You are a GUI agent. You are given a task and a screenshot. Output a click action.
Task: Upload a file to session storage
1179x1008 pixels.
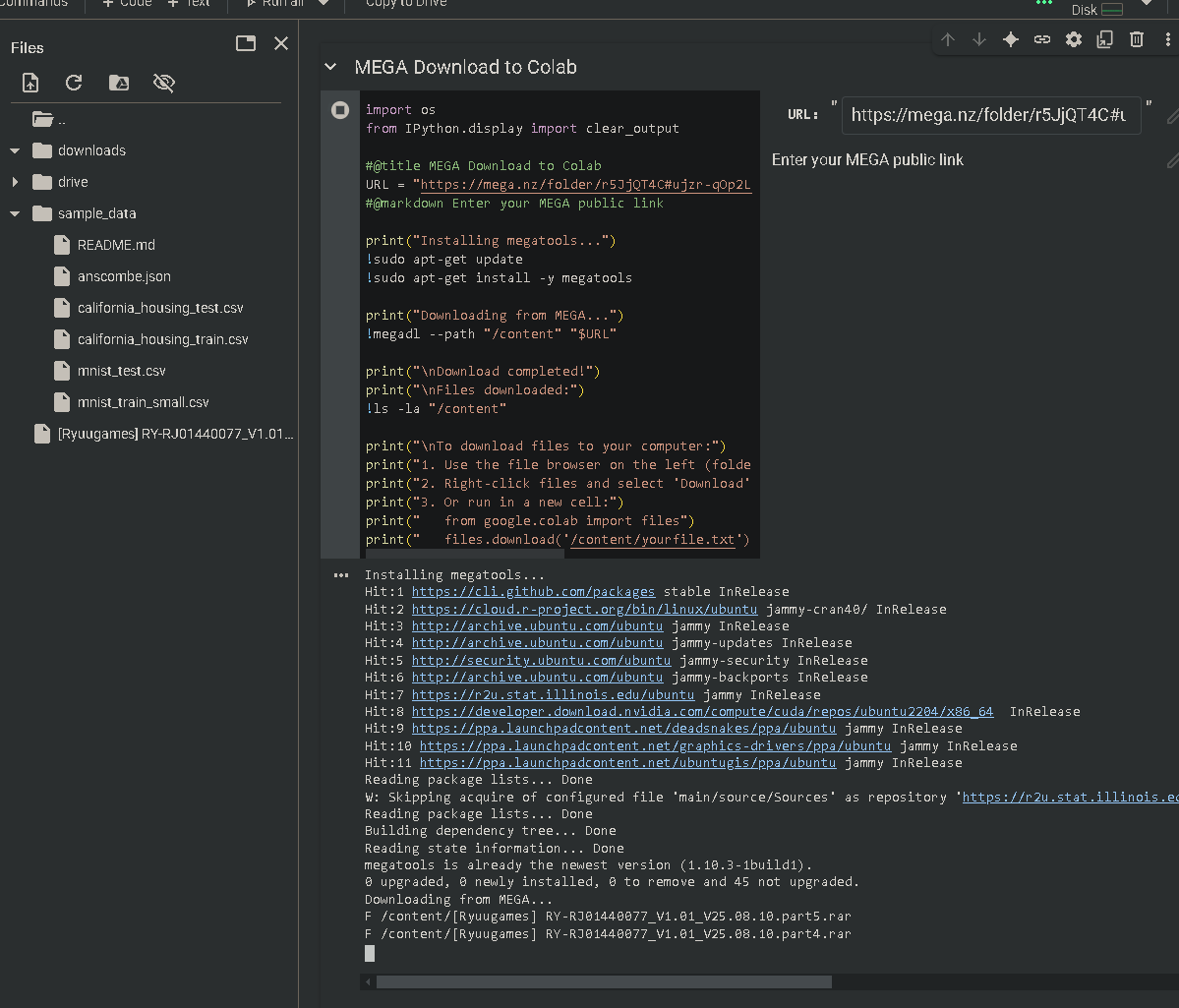30,83
